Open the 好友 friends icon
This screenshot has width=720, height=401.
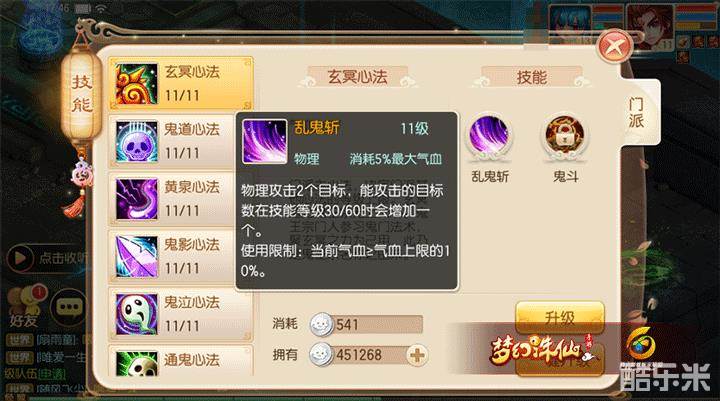(25, 307)
